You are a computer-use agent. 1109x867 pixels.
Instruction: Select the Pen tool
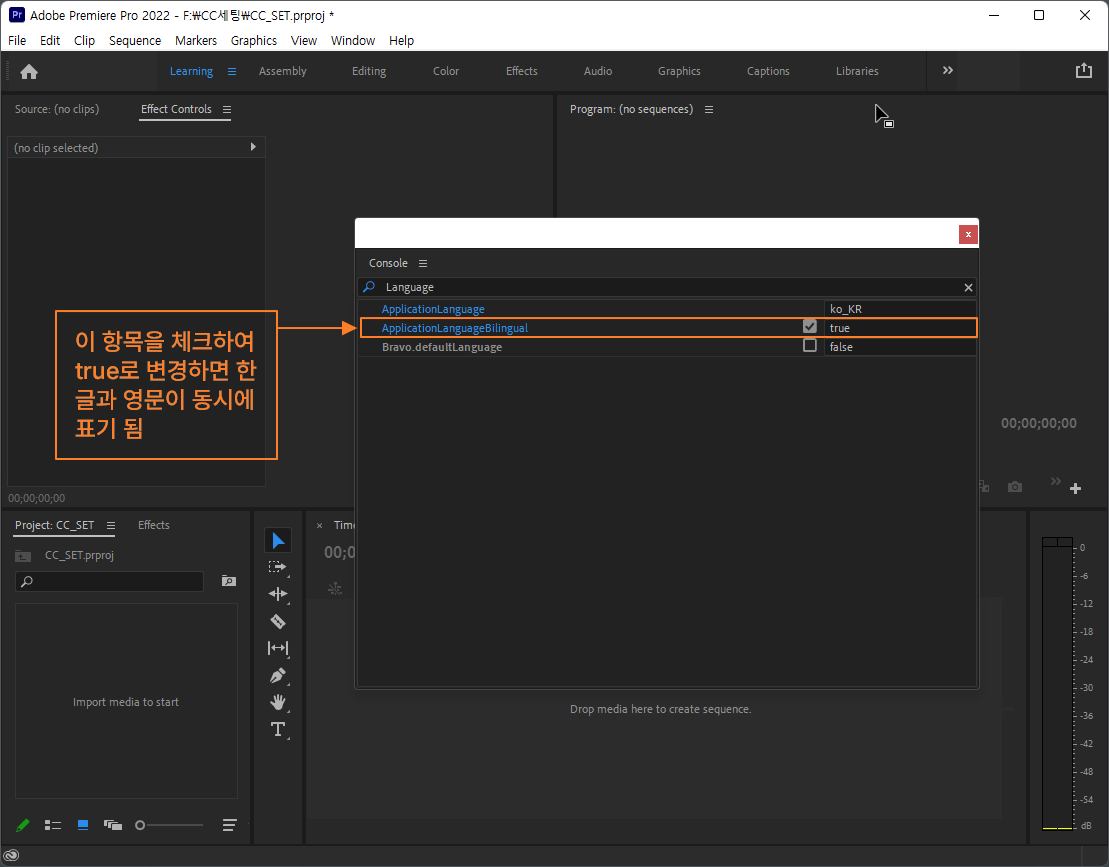(x=278, y=675)
